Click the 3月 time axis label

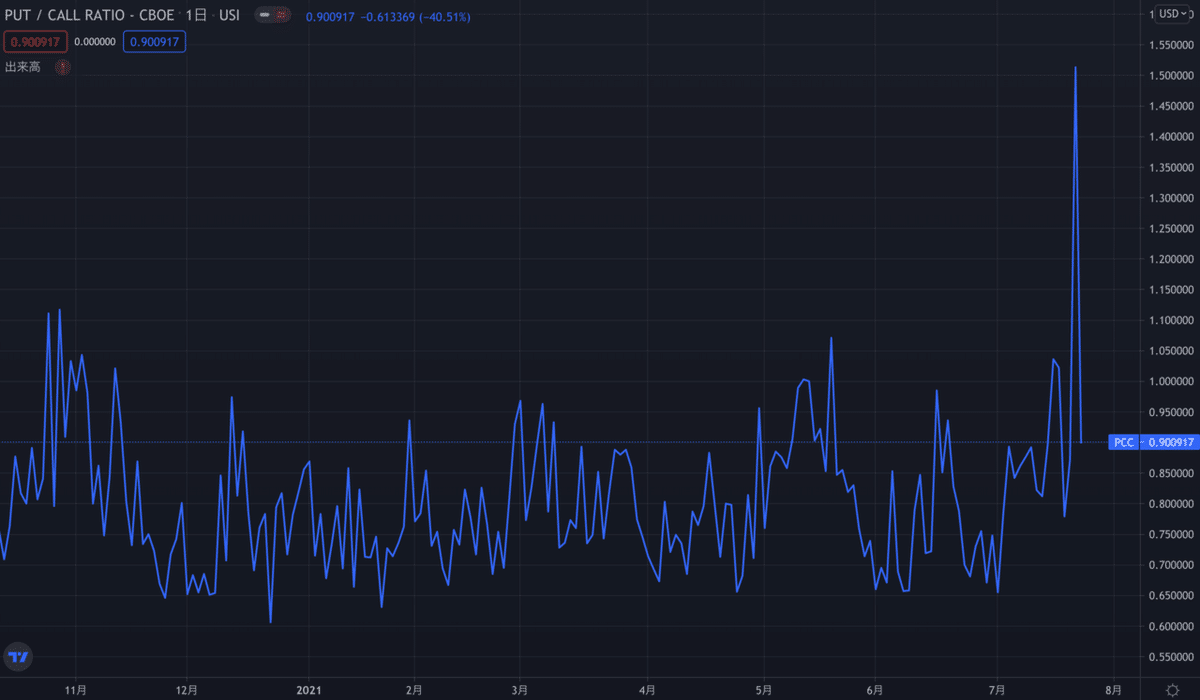click(x=519, y=690)
